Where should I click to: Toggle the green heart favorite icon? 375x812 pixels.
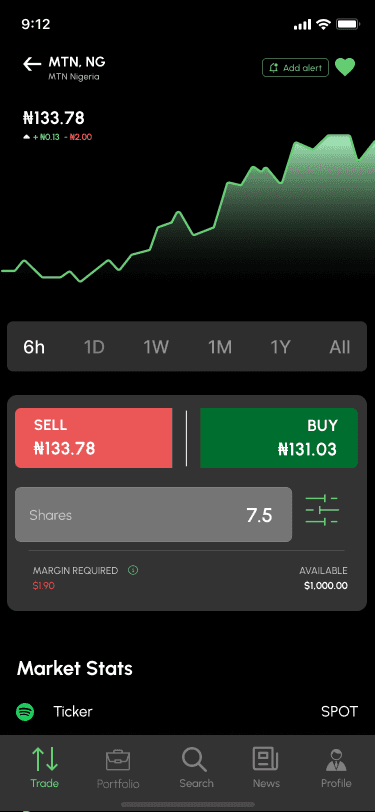[345, 67]
